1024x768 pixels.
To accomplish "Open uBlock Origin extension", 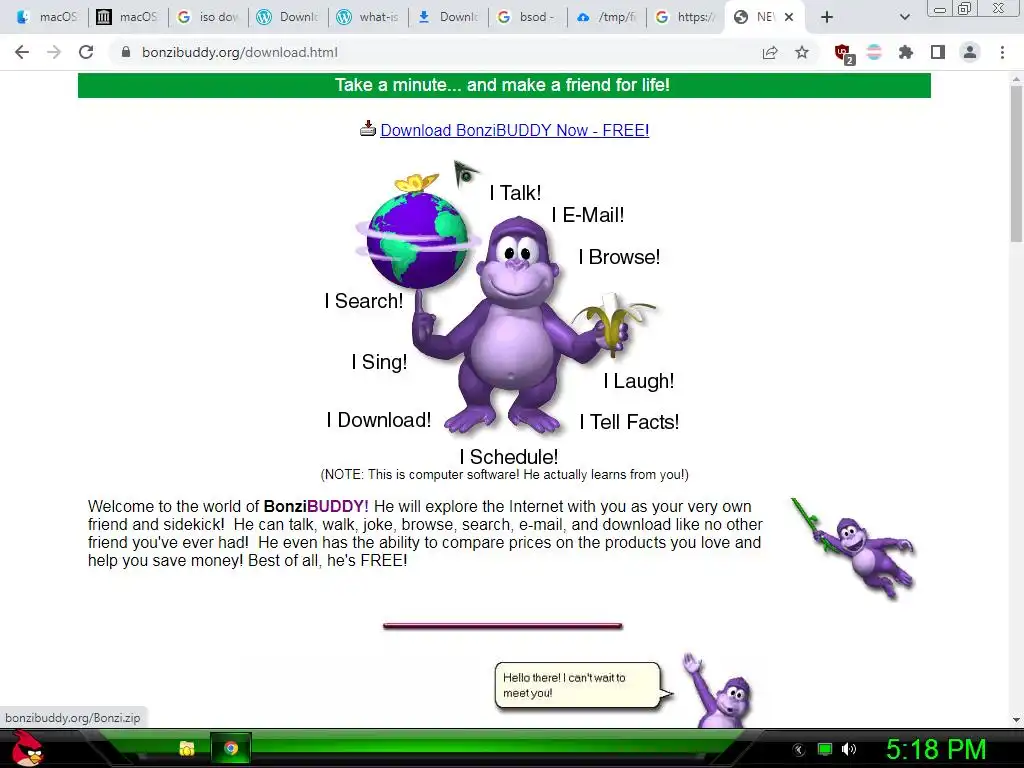I will (x=843, y=53).
